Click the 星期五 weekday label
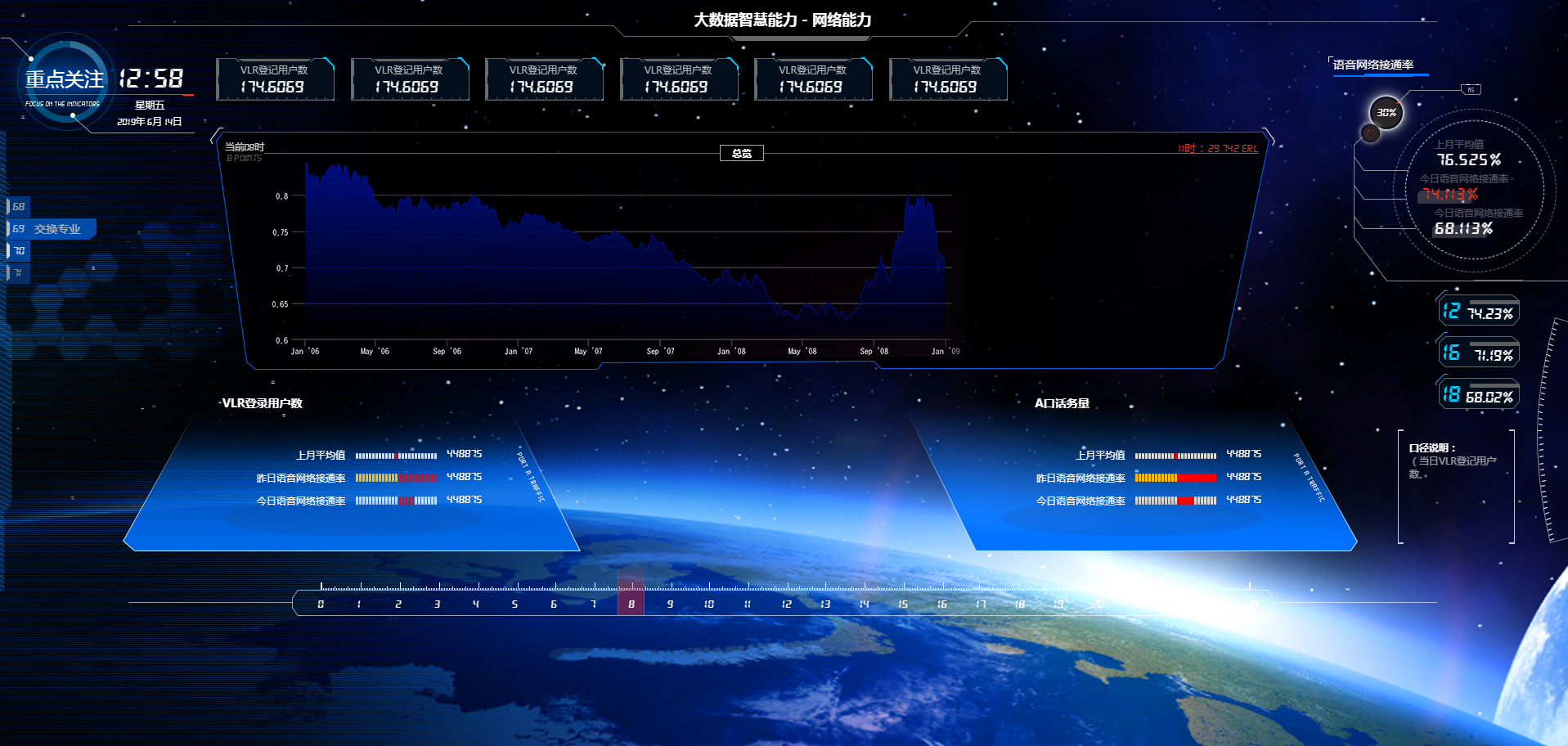The height and width of the screenshot is (746, 1568). pos(150,105)
